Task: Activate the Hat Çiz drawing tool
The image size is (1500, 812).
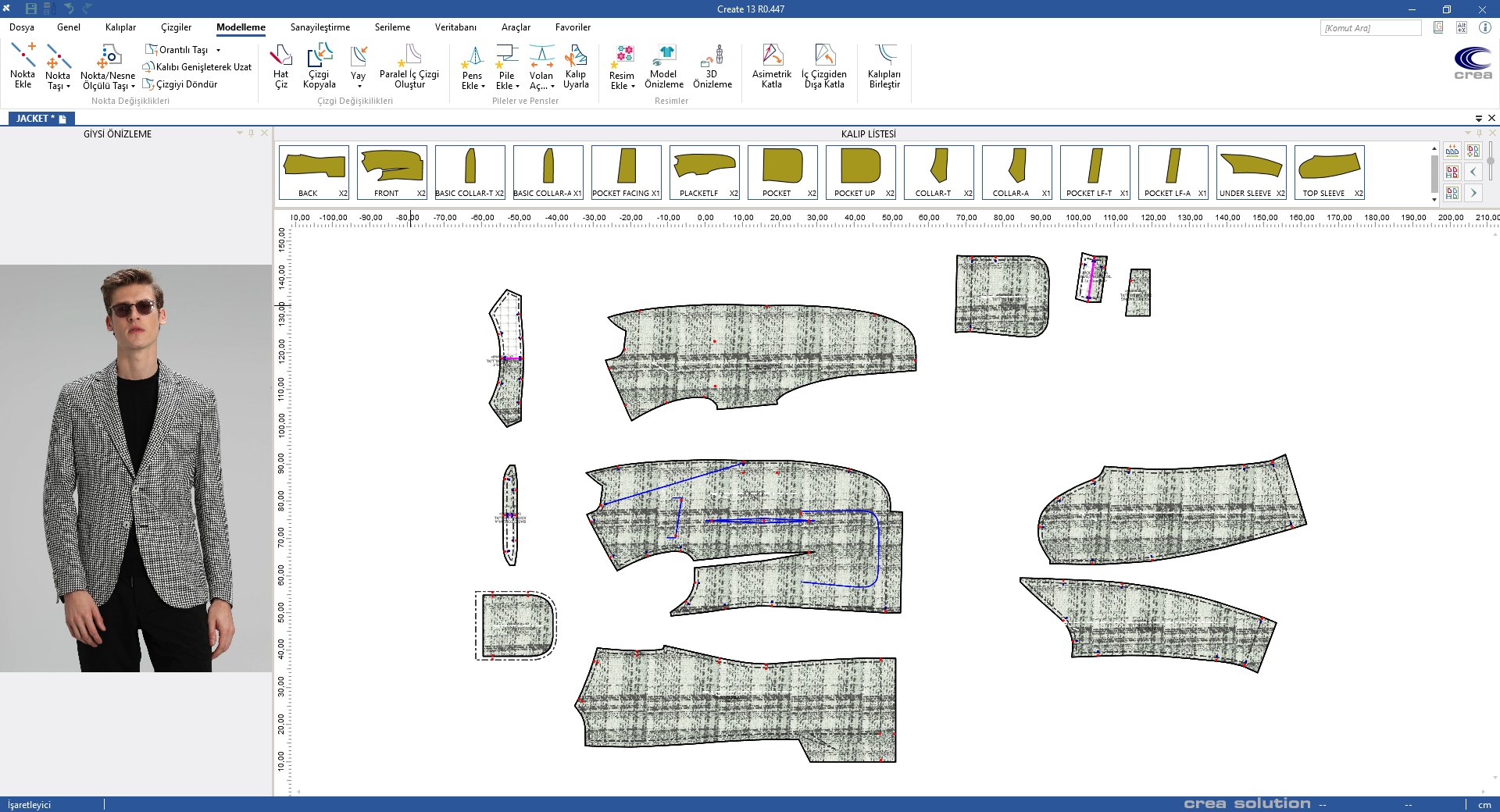Action: [280, 66]
